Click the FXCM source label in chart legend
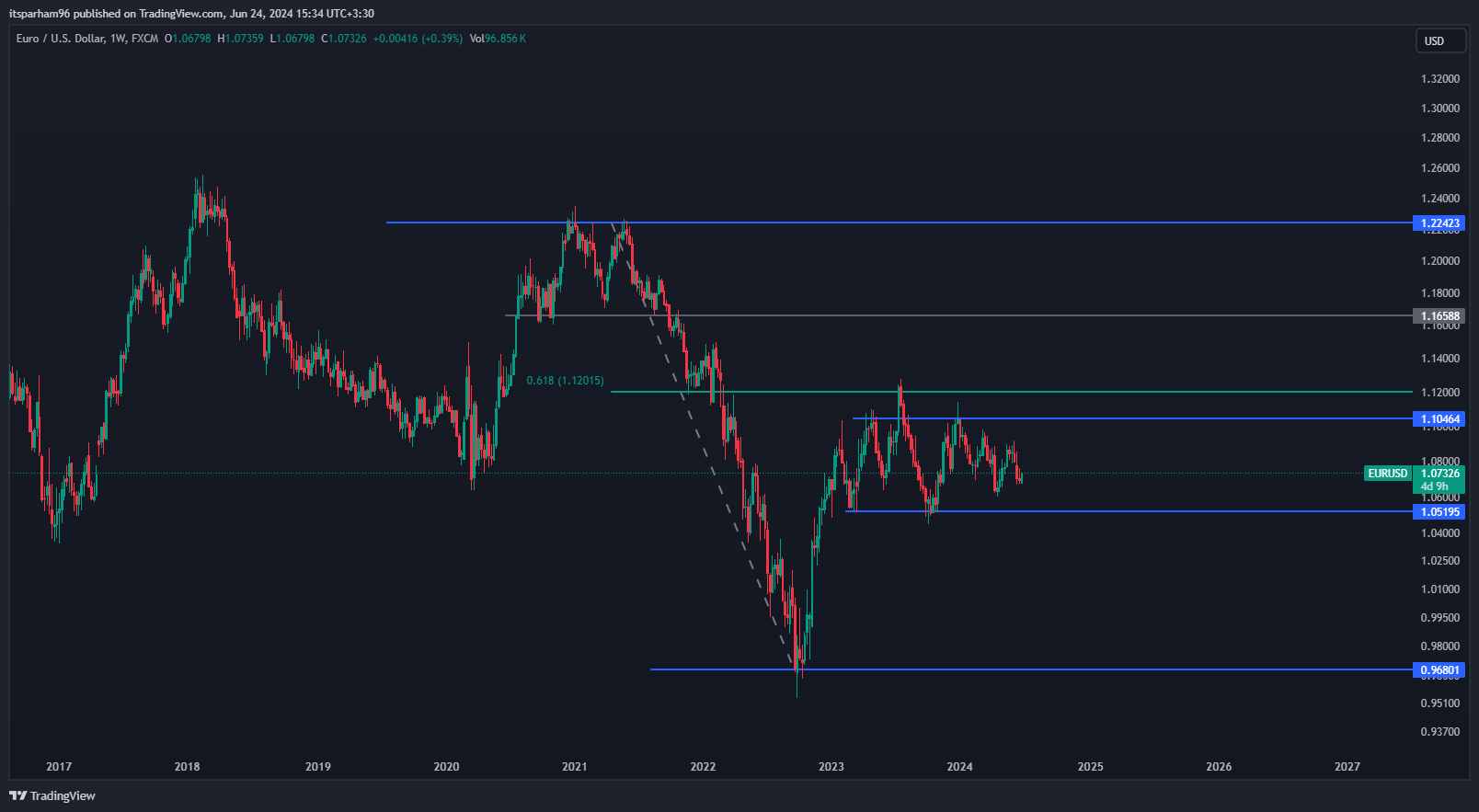 click(x=144, y=39)
